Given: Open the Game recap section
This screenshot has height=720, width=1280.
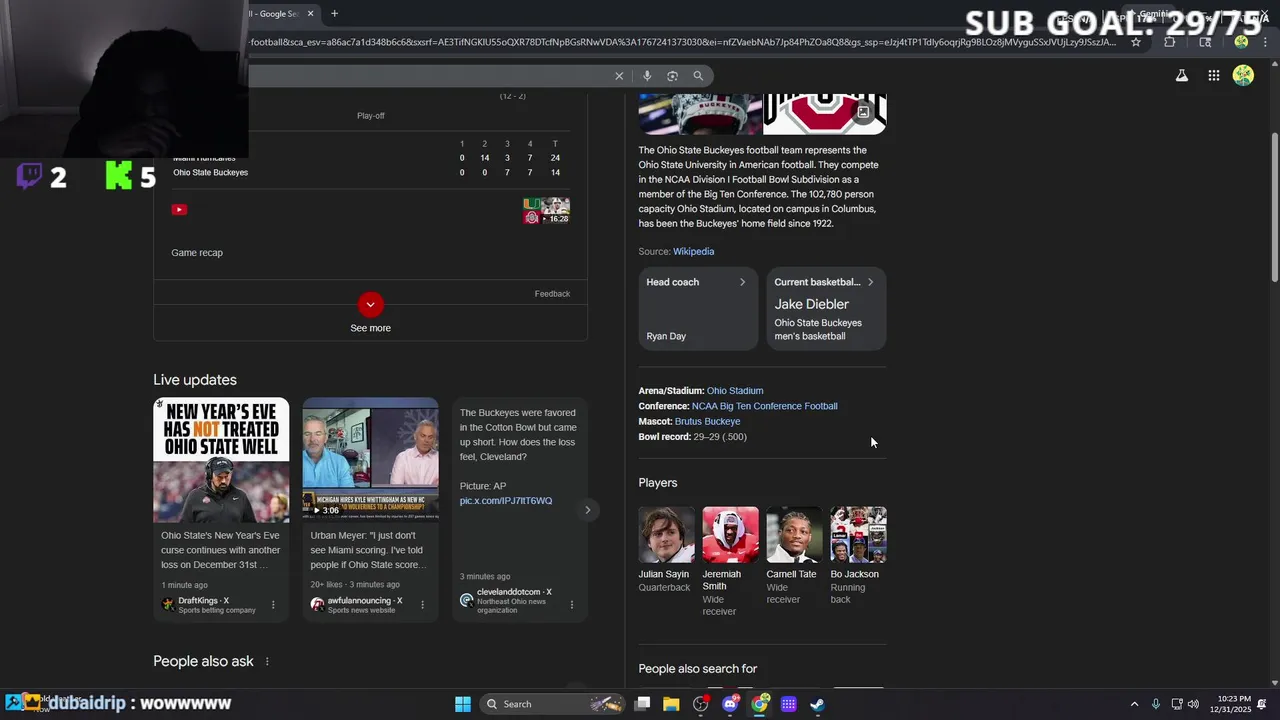Looking at the screenshot, I should (x=197, y=253).
